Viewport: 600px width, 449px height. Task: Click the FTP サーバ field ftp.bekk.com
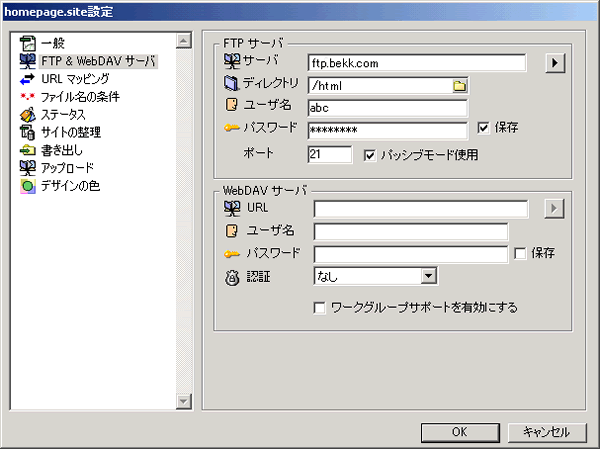(417, 63)
